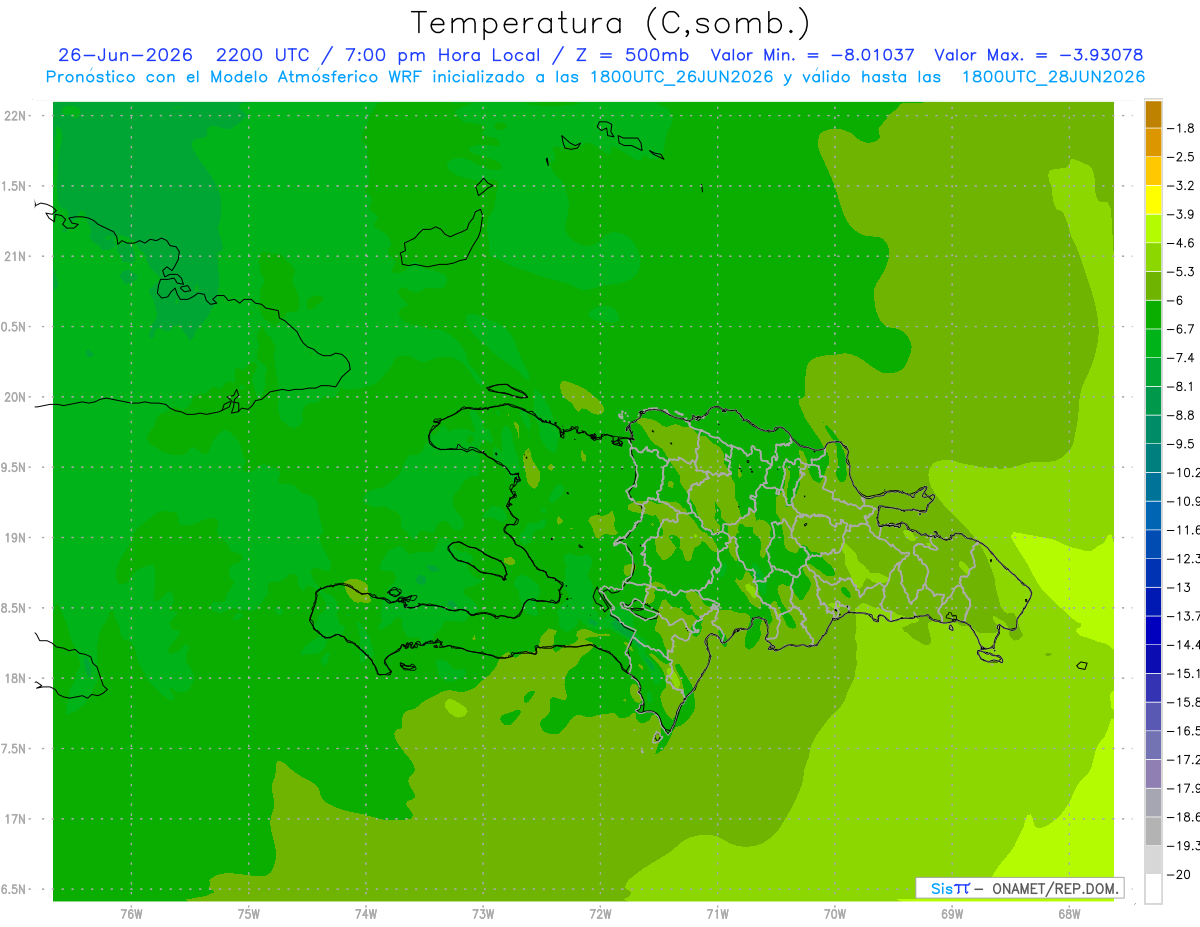Click the "17N" latitude label
Screen dimensions: 1200x927
(x=16, y=819)
